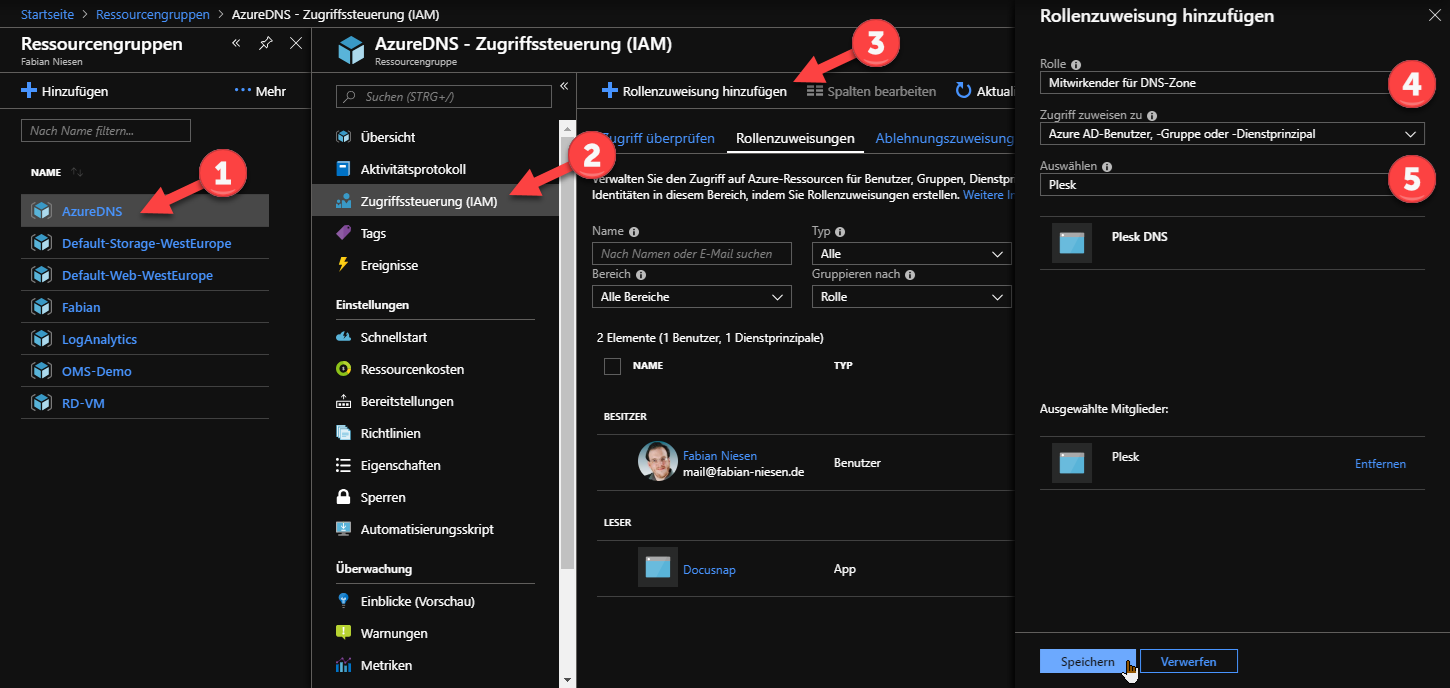Click the Richtlinien icon
The width and height of the screenshot is (1450, 688).
[344, 433]
